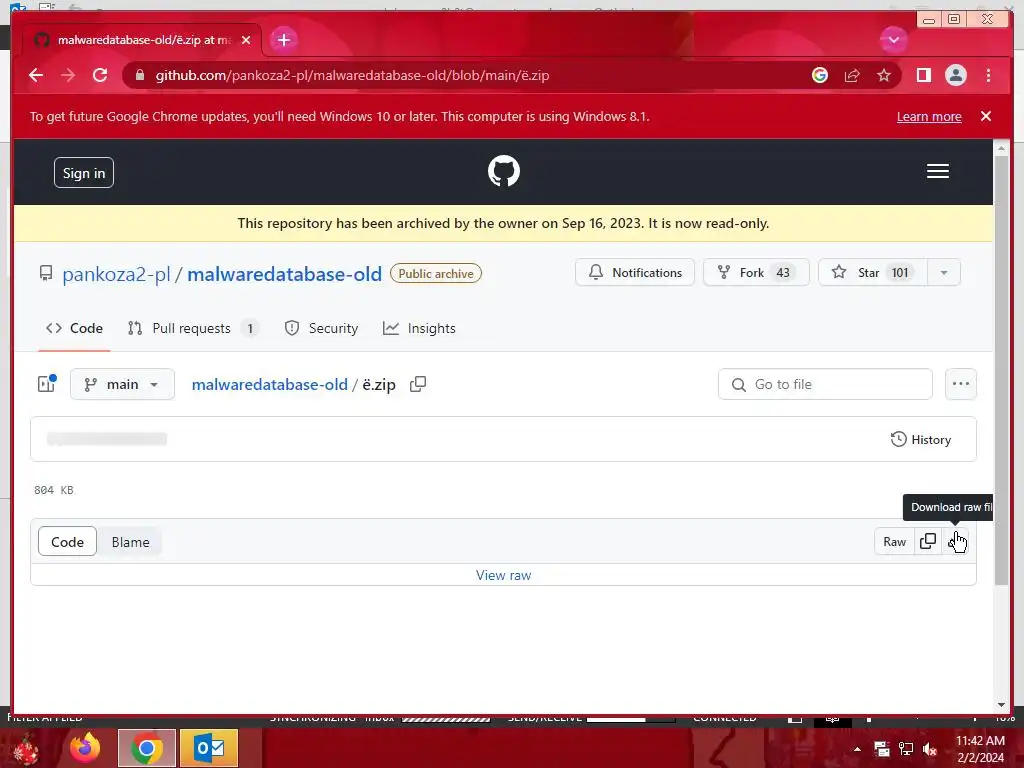Open a new Chrome tab with plus
Screen dimensions: 1024x768
pos(283,40)
